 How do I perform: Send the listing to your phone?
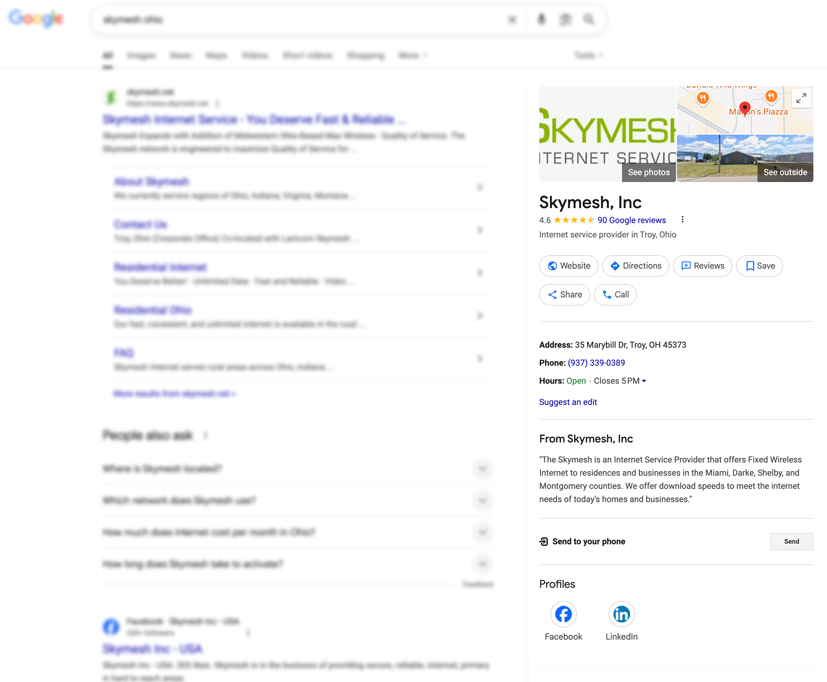(x=791, y=541)
